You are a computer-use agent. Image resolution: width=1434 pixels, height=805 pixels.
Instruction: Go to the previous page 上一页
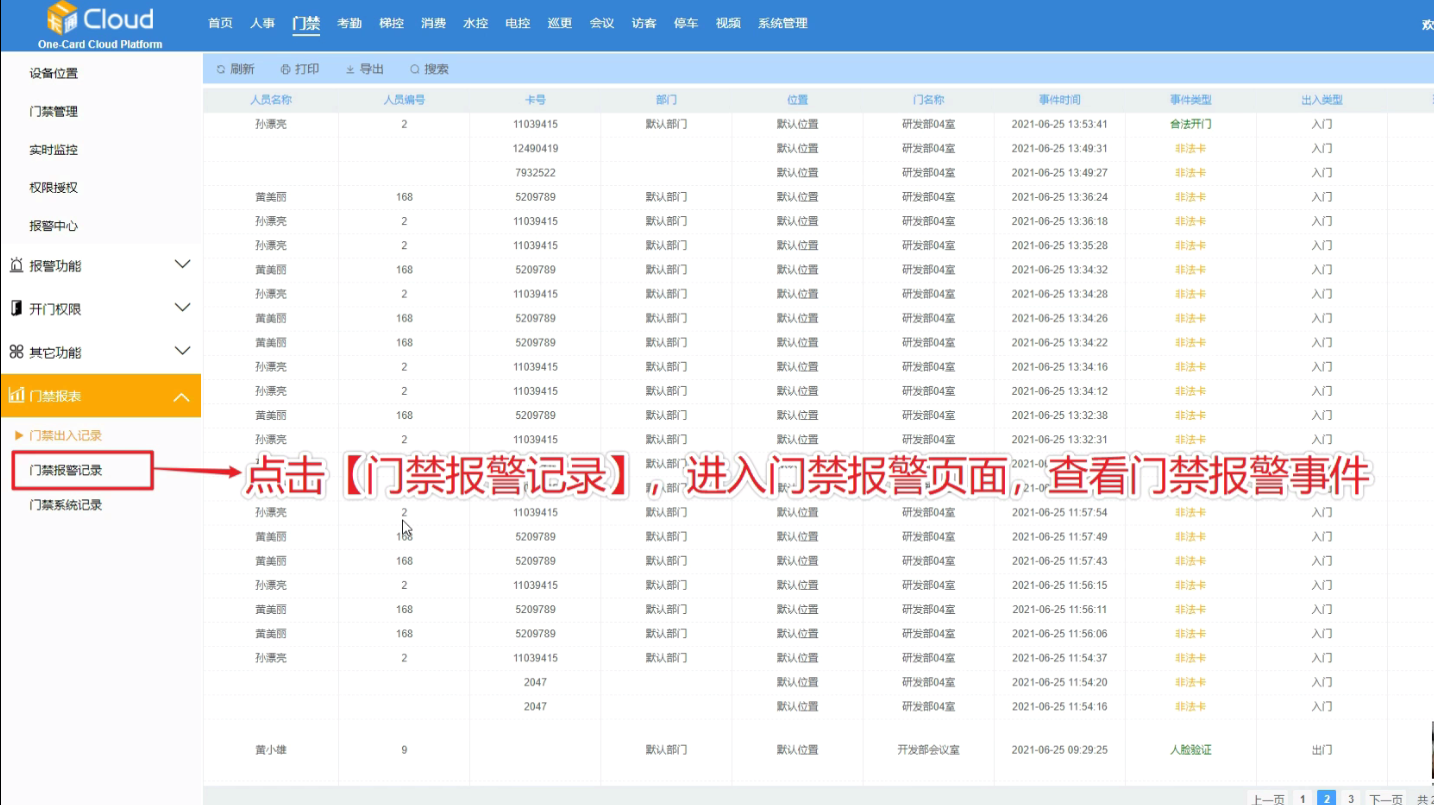pyautogui.click(x=1267, y=799)
